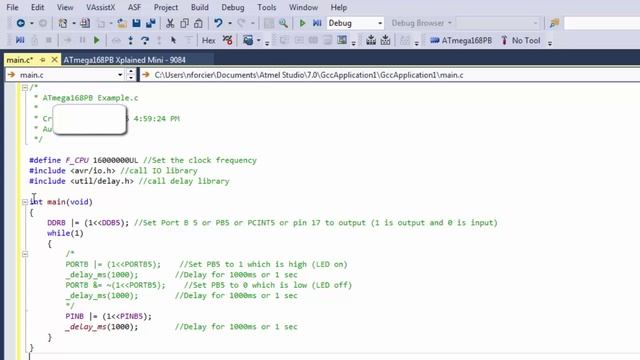Viewport: 640px width, 360px height.
Task: Click the green Continue arrow in debug toolbar
Action: 97,40
